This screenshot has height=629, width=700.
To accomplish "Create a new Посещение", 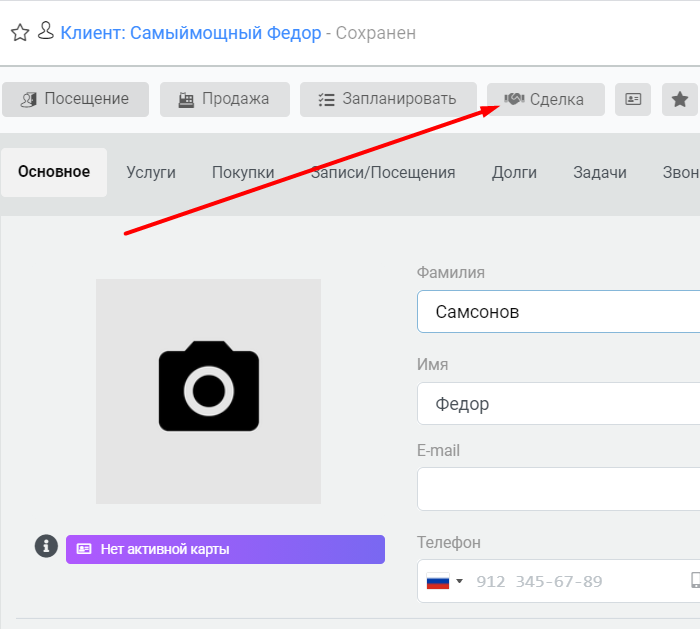I will (x=75, y=99).
